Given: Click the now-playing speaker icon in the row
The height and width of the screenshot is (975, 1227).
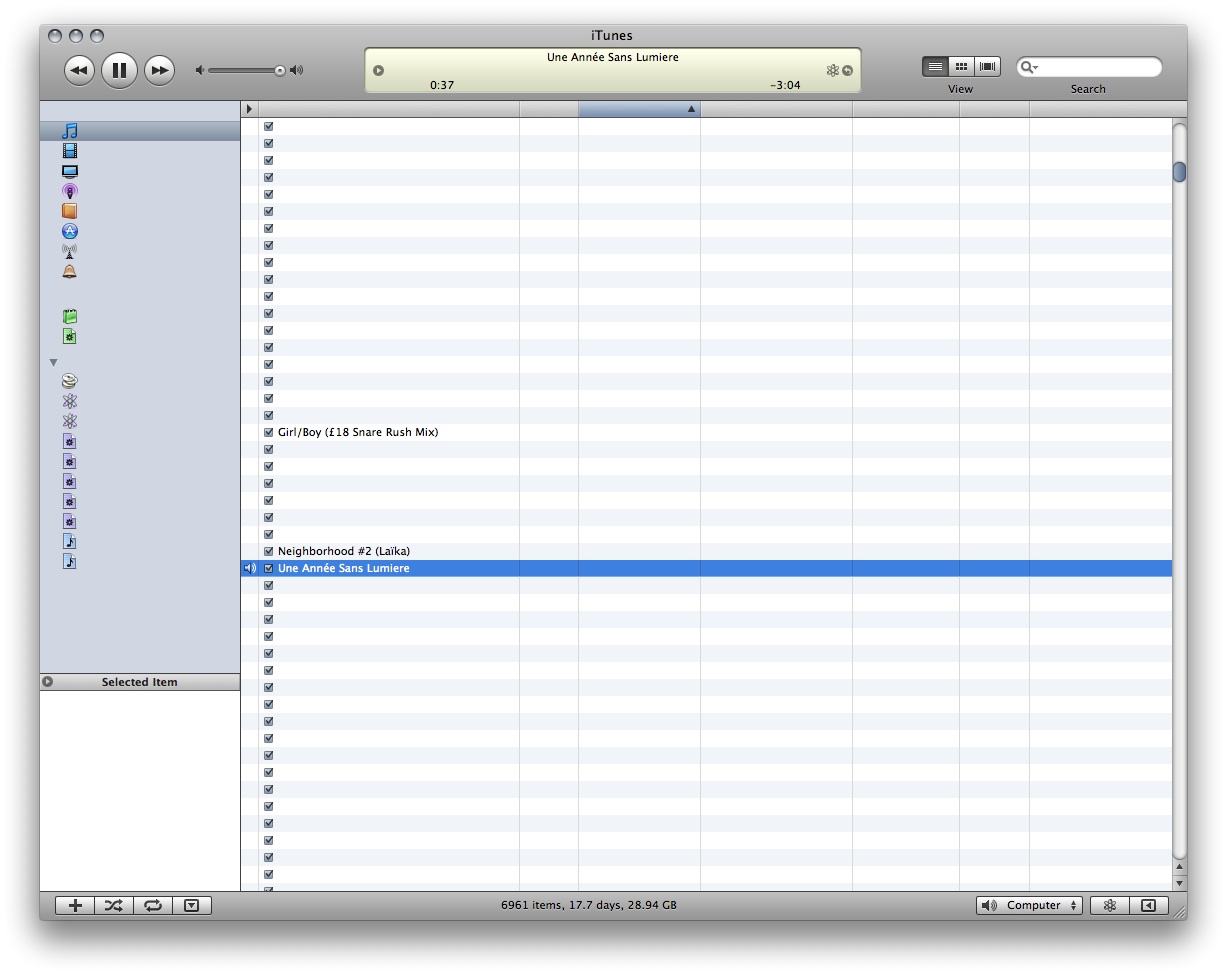Looking at the screenshot, I should [250, 568].
